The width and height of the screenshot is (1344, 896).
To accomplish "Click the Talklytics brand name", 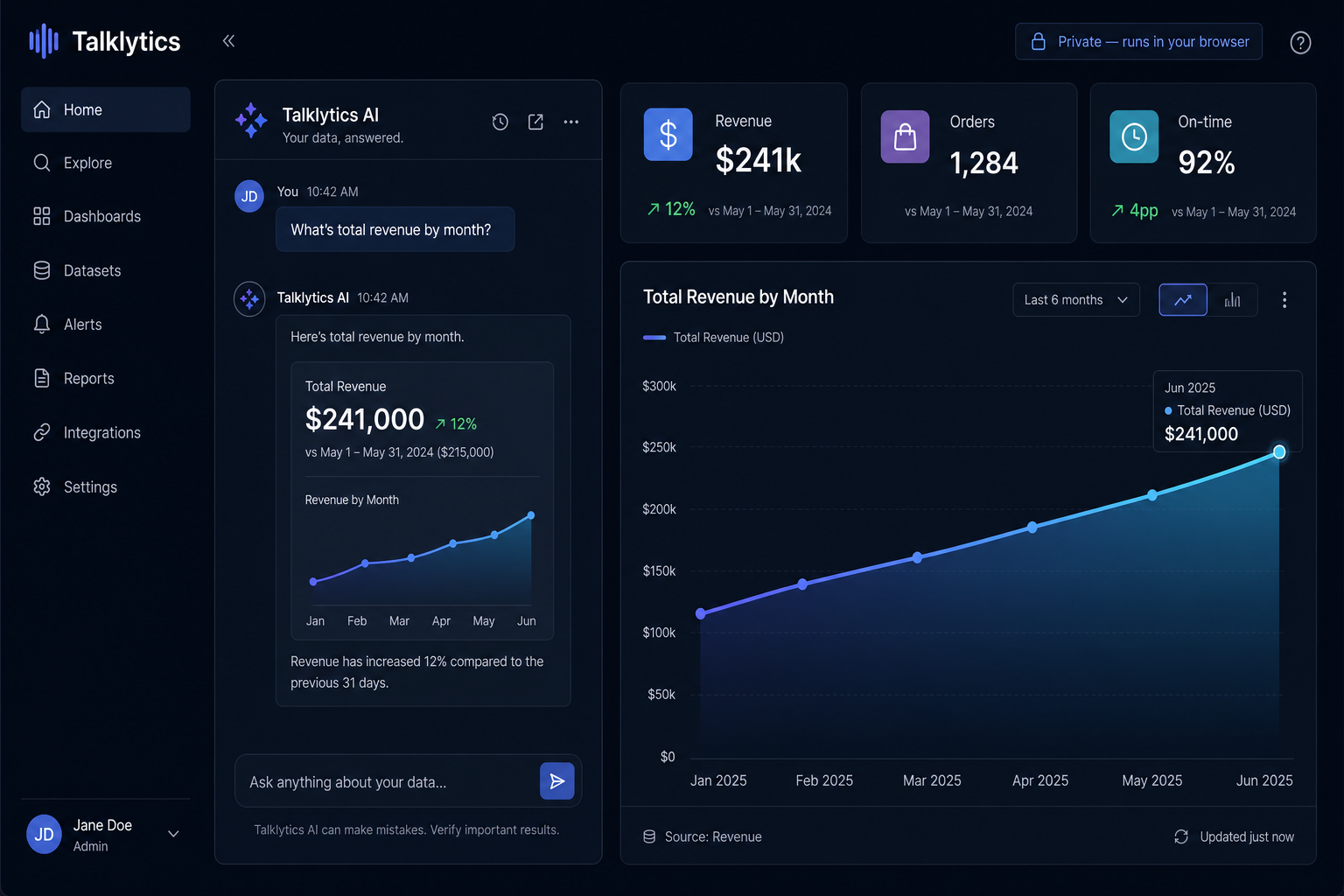I will [x=126, y=42].
